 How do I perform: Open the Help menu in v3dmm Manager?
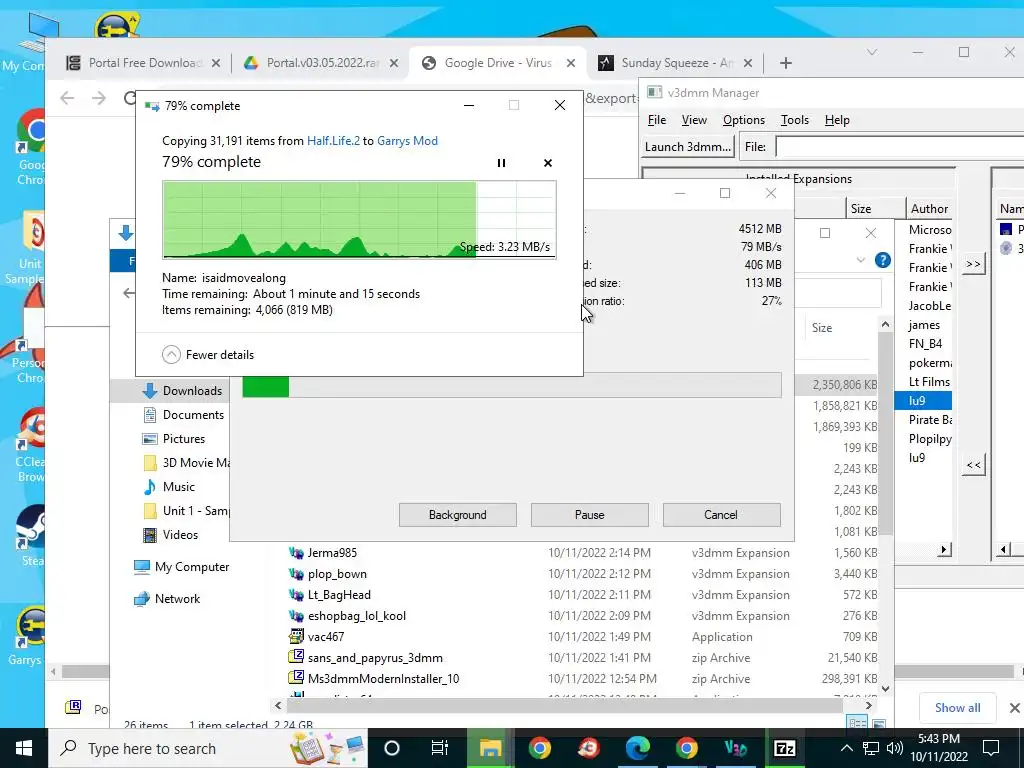point(837,120)
